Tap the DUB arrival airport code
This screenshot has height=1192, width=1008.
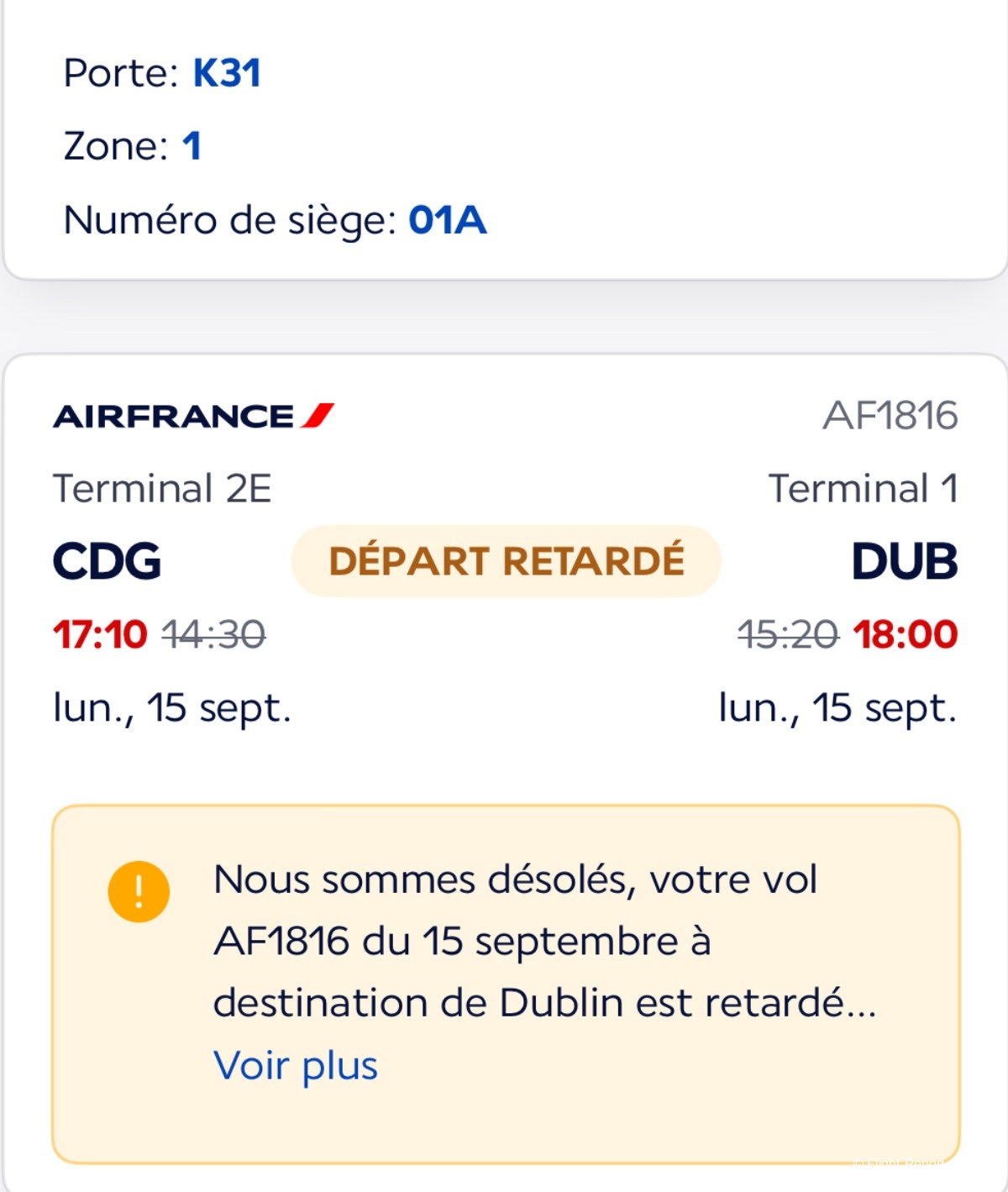[904, 561]
